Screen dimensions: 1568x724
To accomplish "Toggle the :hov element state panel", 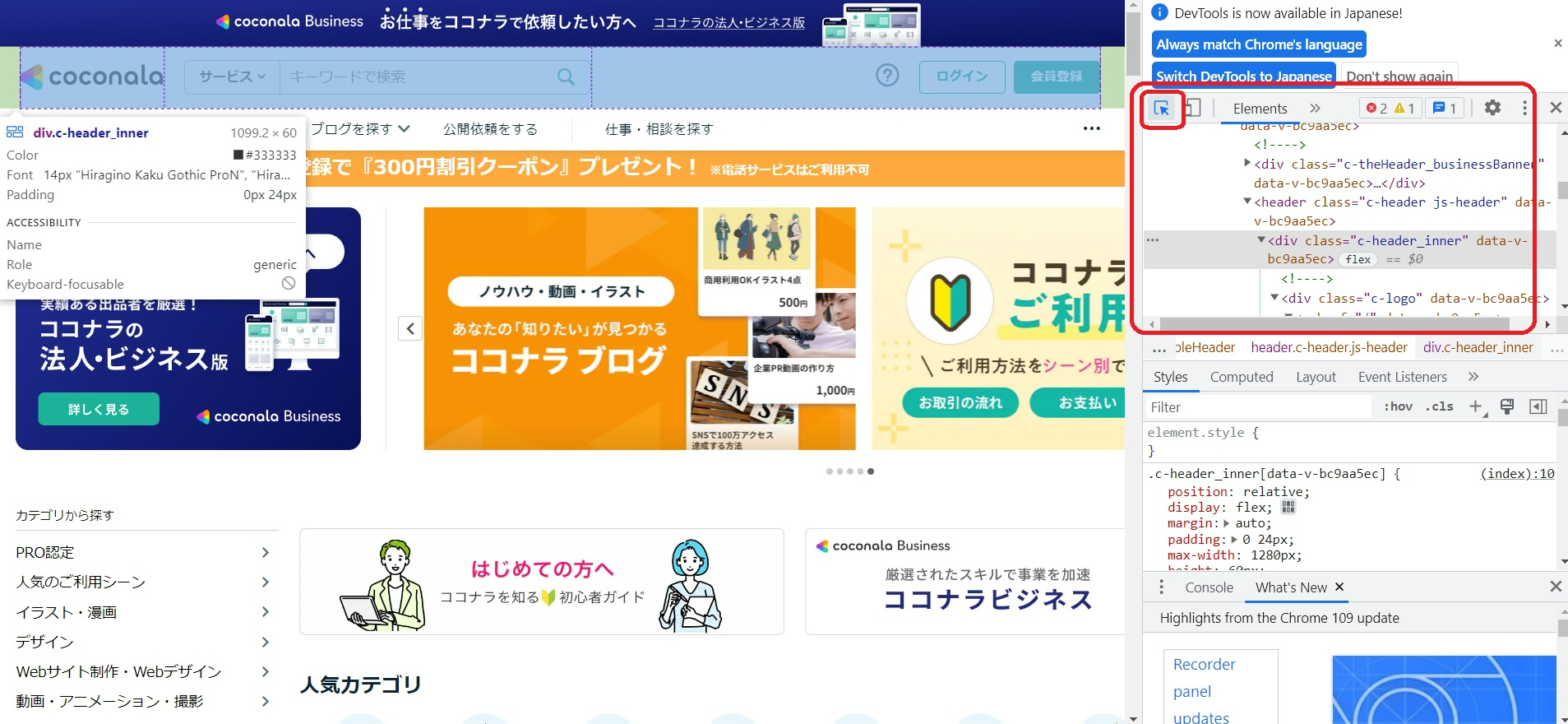I will pyautogui.click(x=1398, y=406).
